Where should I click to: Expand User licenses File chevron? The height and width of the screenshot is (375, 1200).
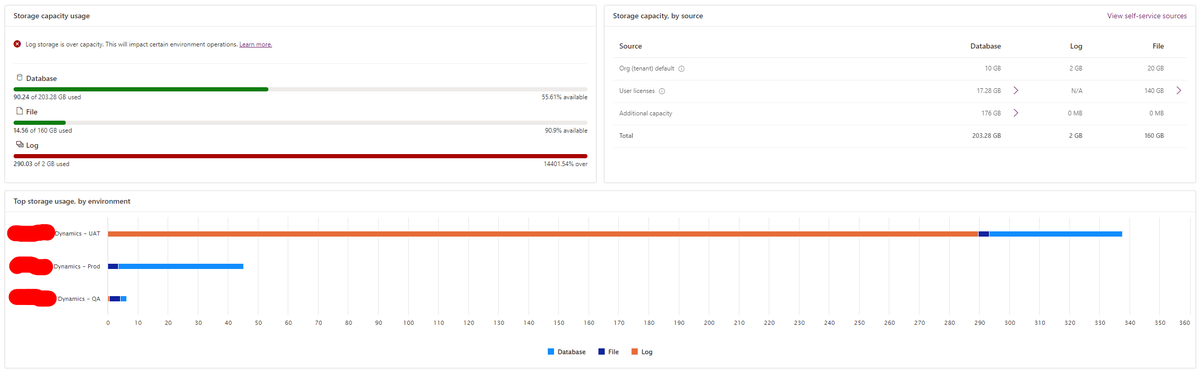click(1179, 91)
